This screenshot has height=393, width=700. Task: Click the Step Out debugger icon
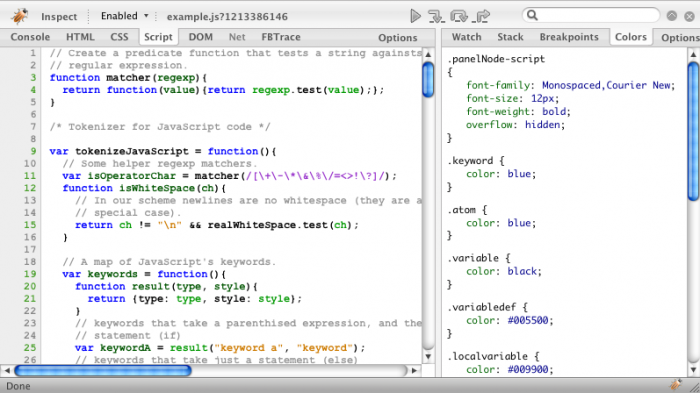coord(482,17)
